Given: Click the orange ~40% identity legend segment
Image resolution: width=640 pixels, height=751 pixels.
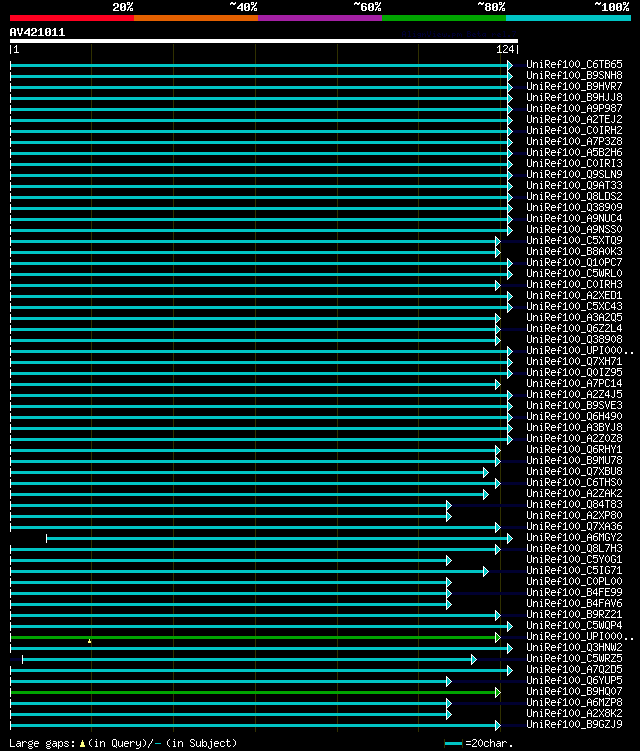Looking at the screenshot, I should pos(196,18).
